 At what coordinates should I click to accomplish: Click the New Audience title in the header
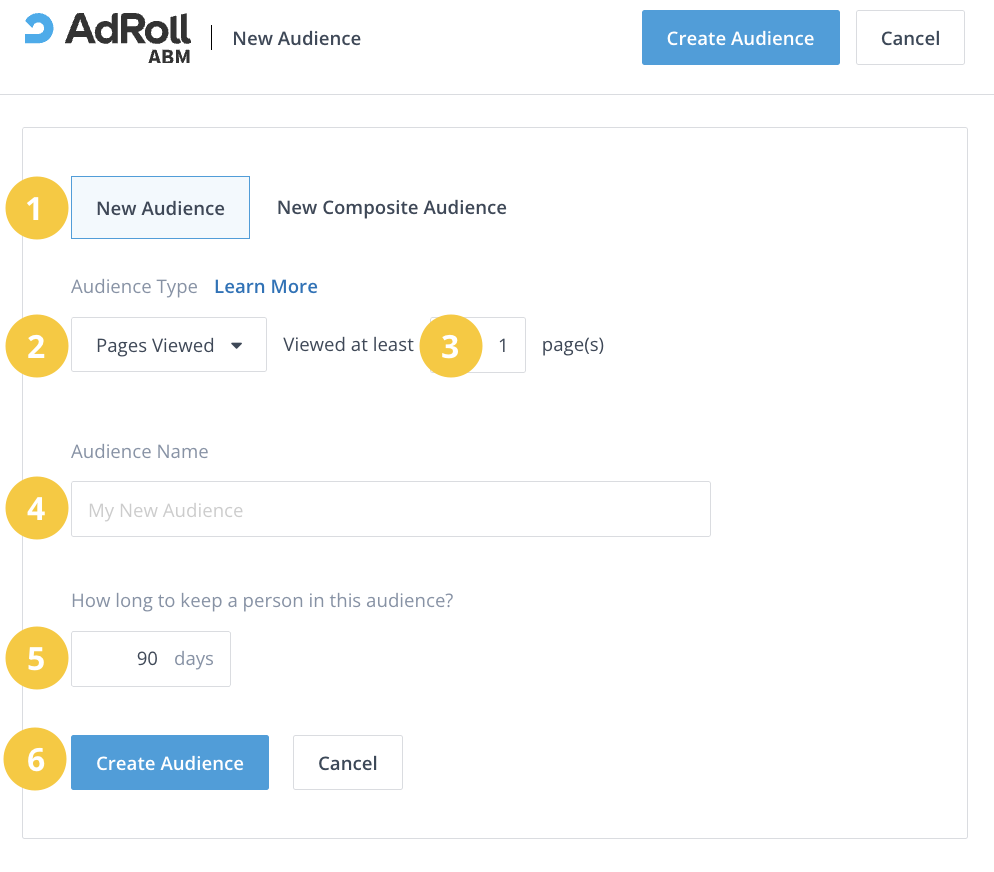coord(296,38)
